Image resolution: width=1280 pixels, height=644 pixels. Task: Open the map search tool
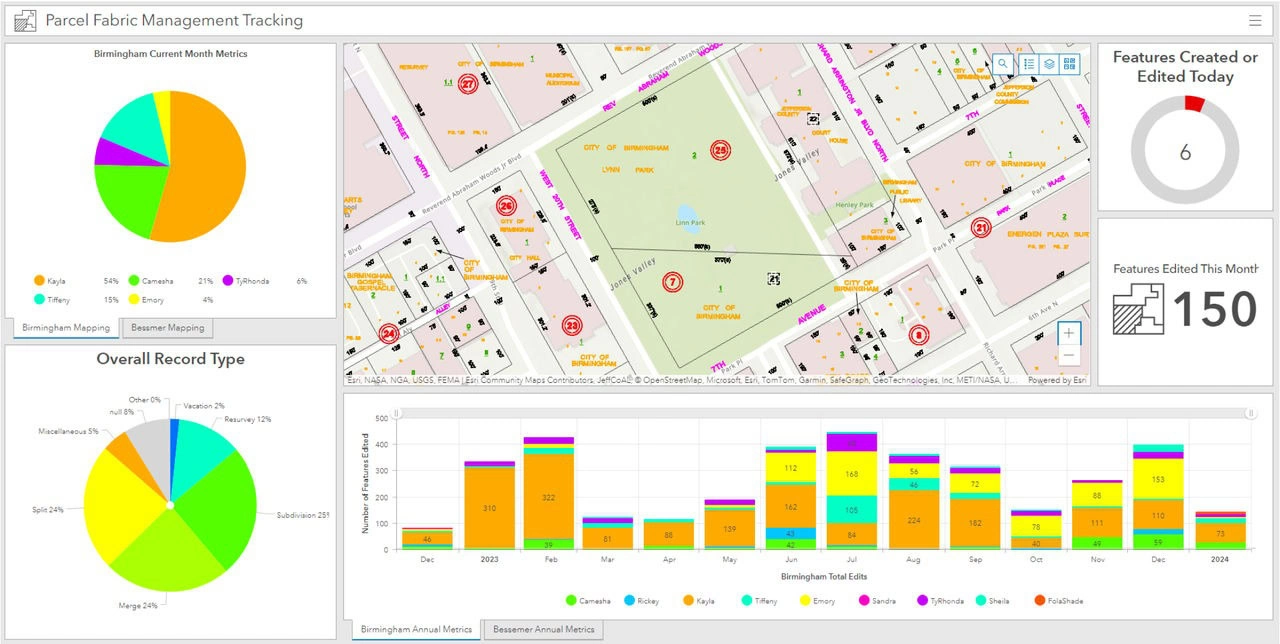click(x=1003, y=63)
